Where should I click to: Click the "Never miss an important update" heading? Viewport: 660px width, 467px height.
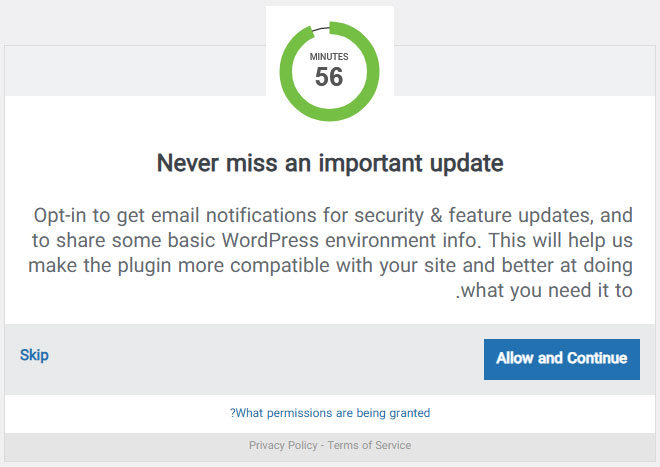tap(330, 162)
